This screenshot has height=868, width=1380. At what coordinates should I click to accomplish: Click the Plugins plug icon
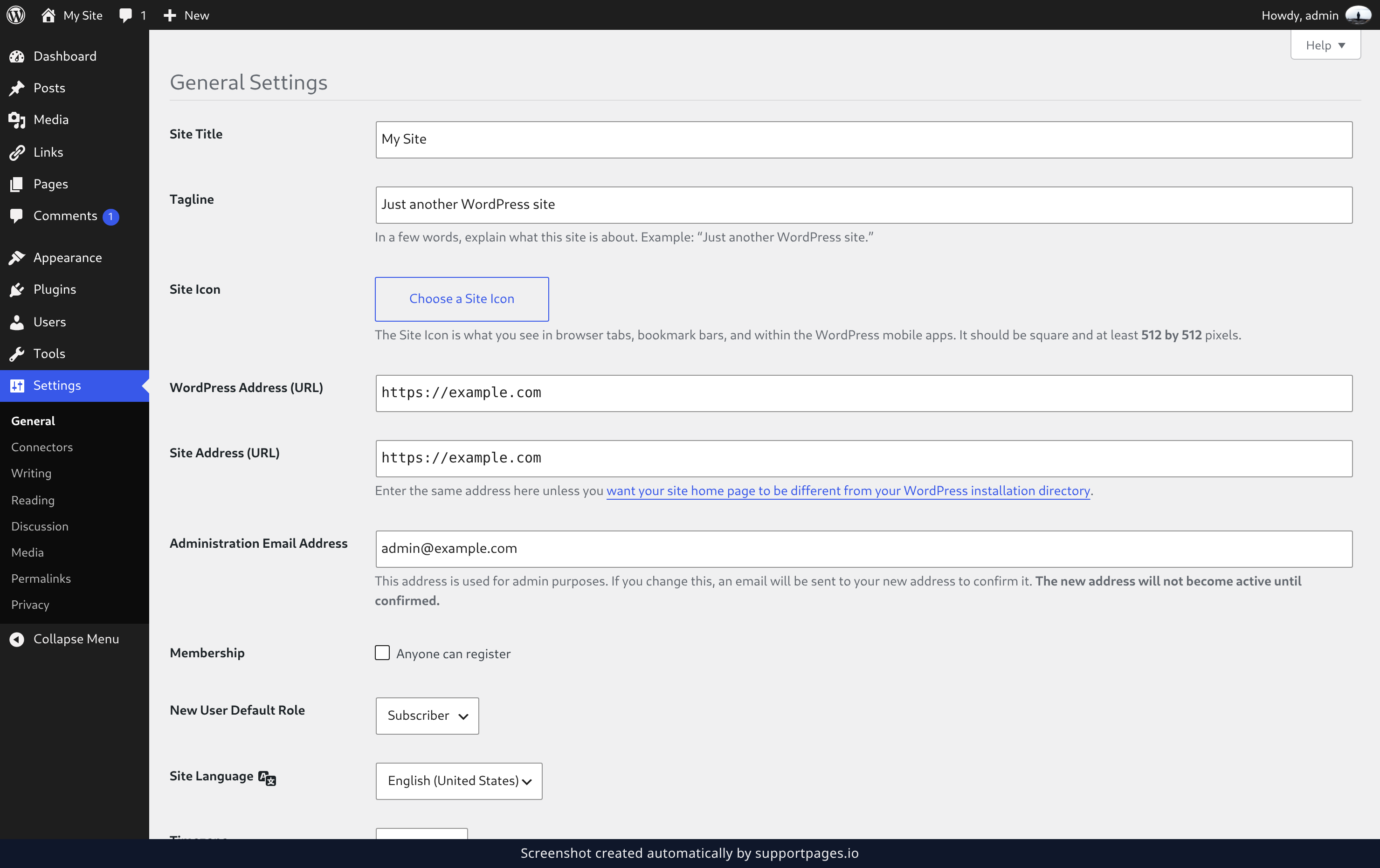(17, 289)
